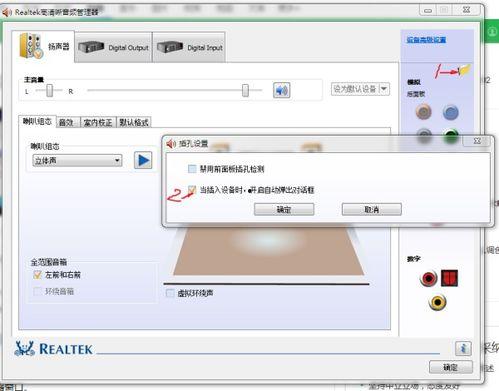Select the yellow digital jack
This screenshot has height=391, width=499.
click(x=437, y=302)
